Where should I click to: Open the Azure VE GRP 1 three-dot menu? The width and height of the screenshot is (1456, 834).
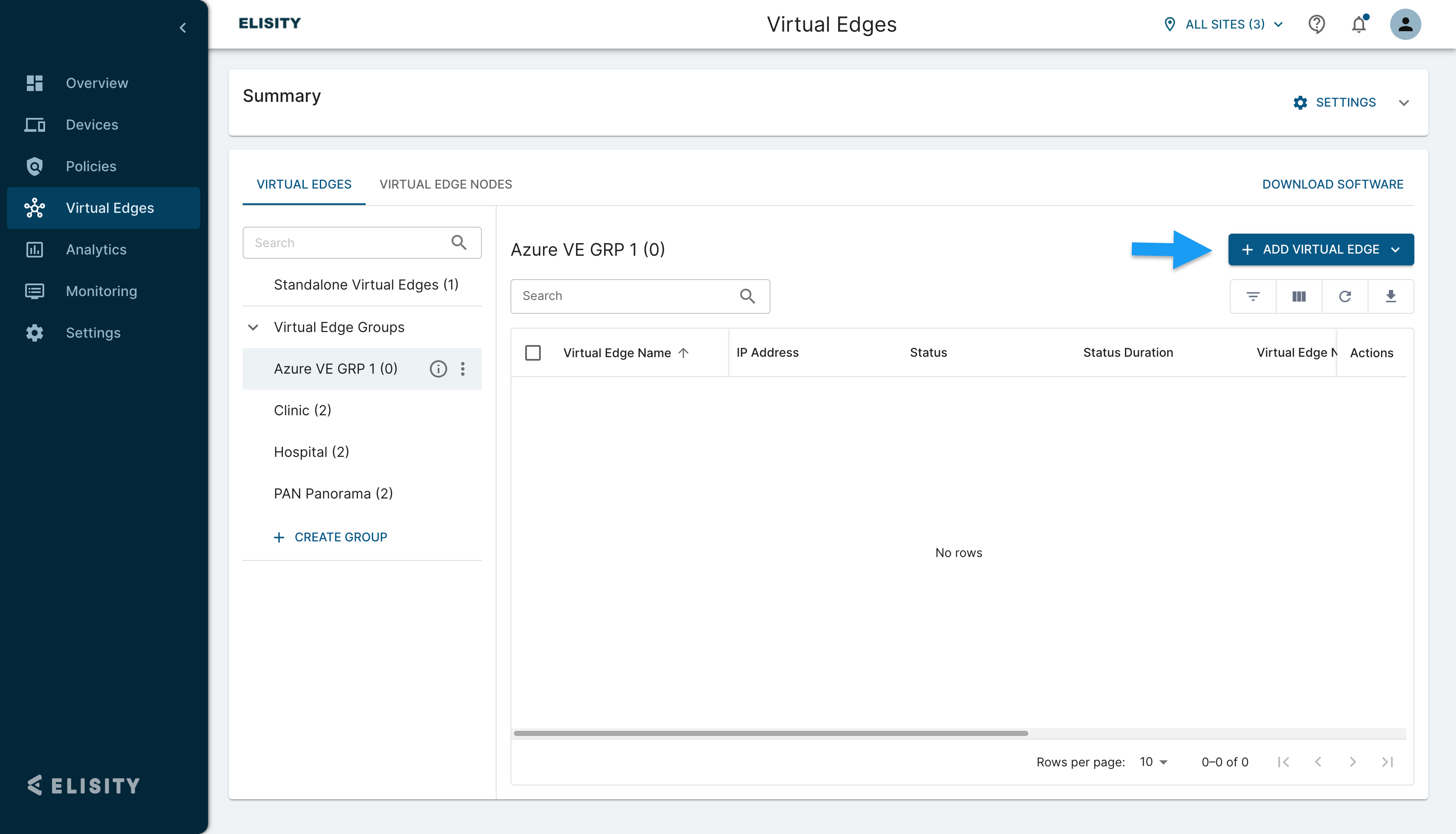tap(463, 369)
